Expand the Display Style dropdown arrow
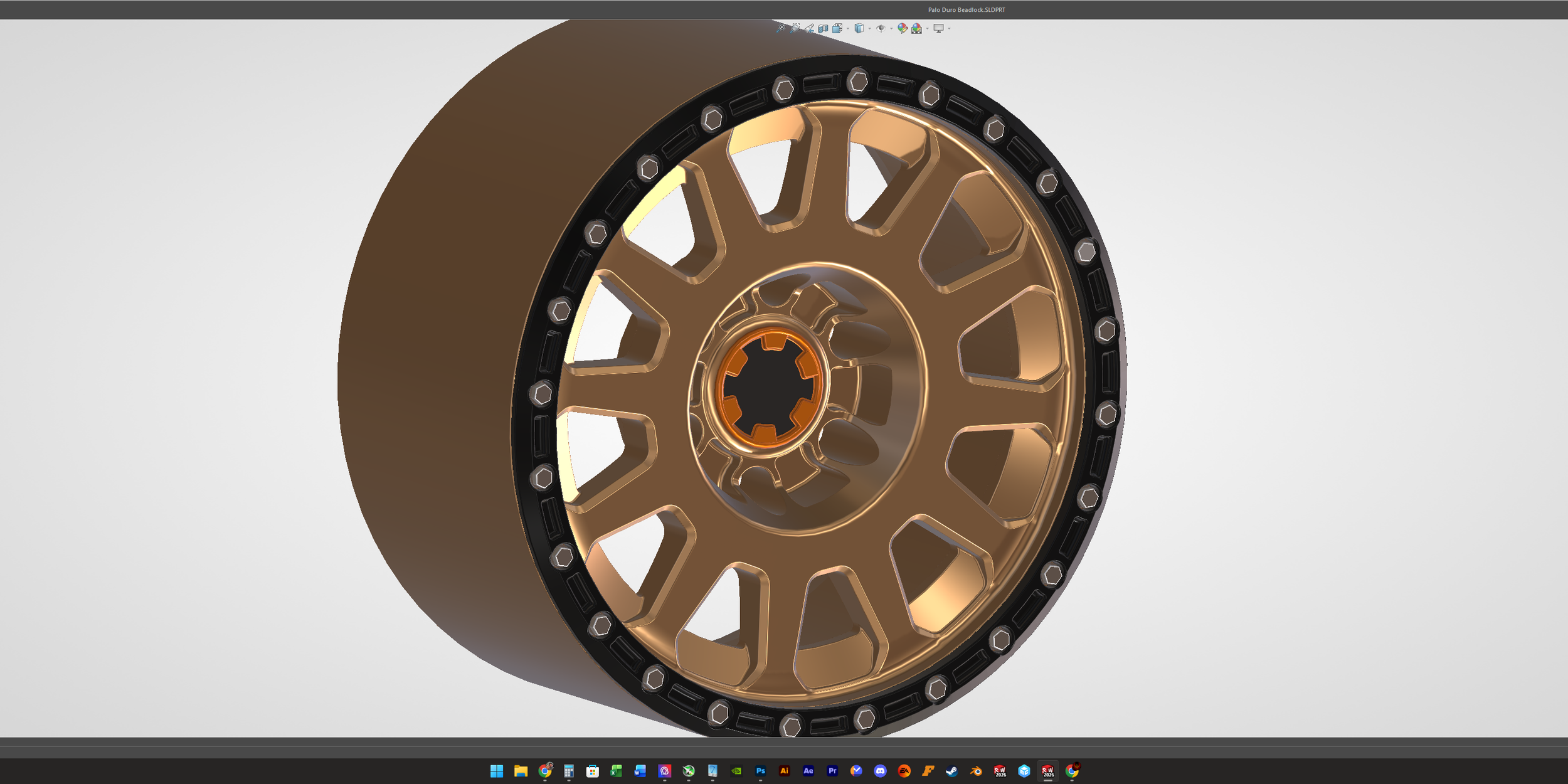 [870, 28]
